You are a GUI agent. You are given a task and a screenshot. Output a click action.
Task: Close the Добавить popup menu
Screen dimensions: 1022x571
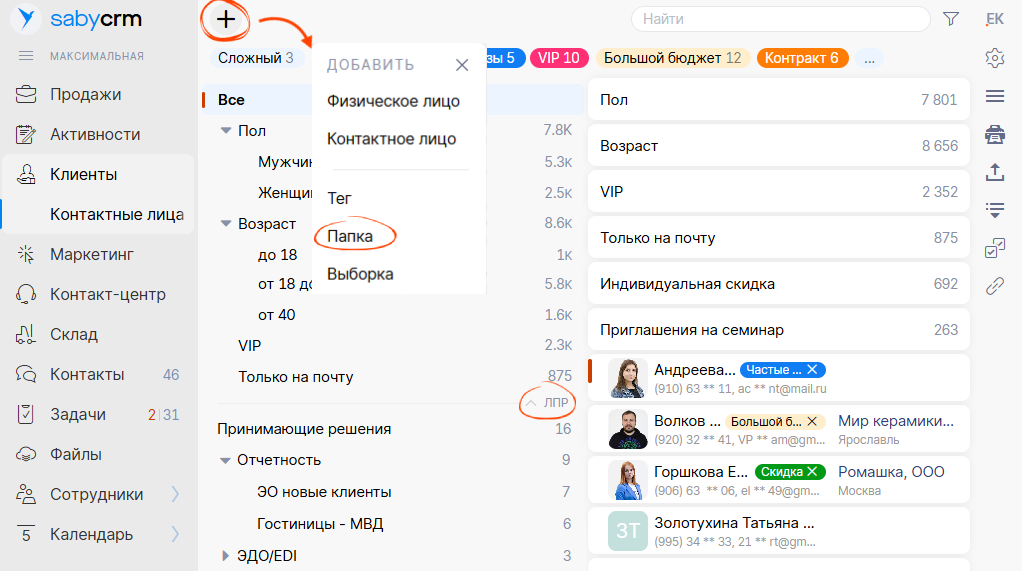(462, 65)
